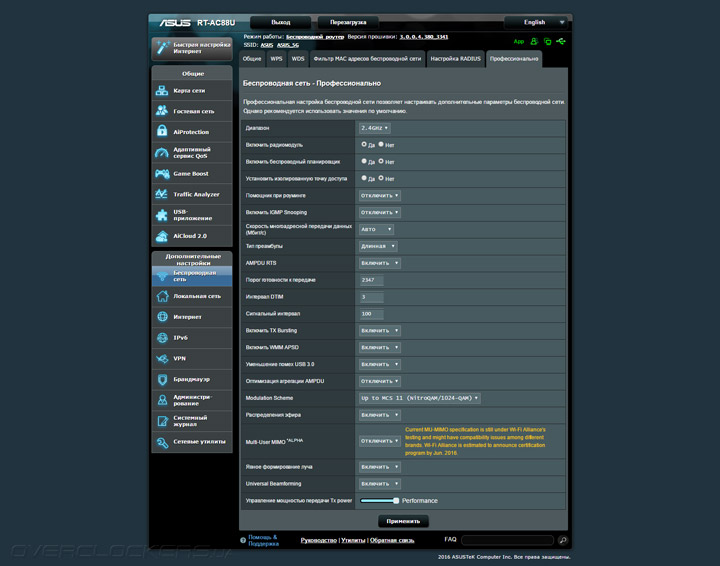Open the Modulation Scheme dropdown
This screenshot has width=720, height=566.
(420, 398)
